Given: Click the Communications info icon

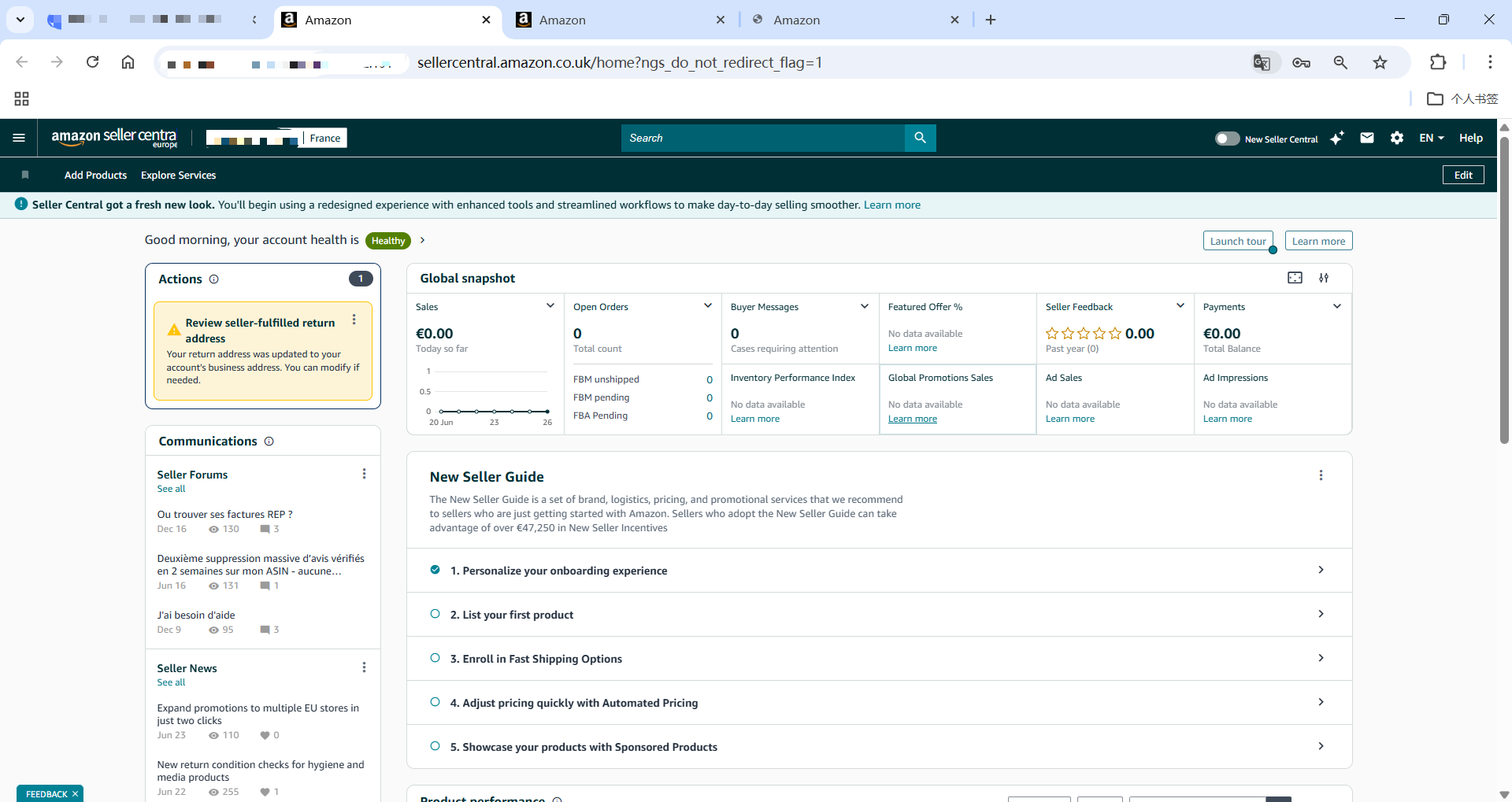Looking at the screenshot, I should pos(269,442).
